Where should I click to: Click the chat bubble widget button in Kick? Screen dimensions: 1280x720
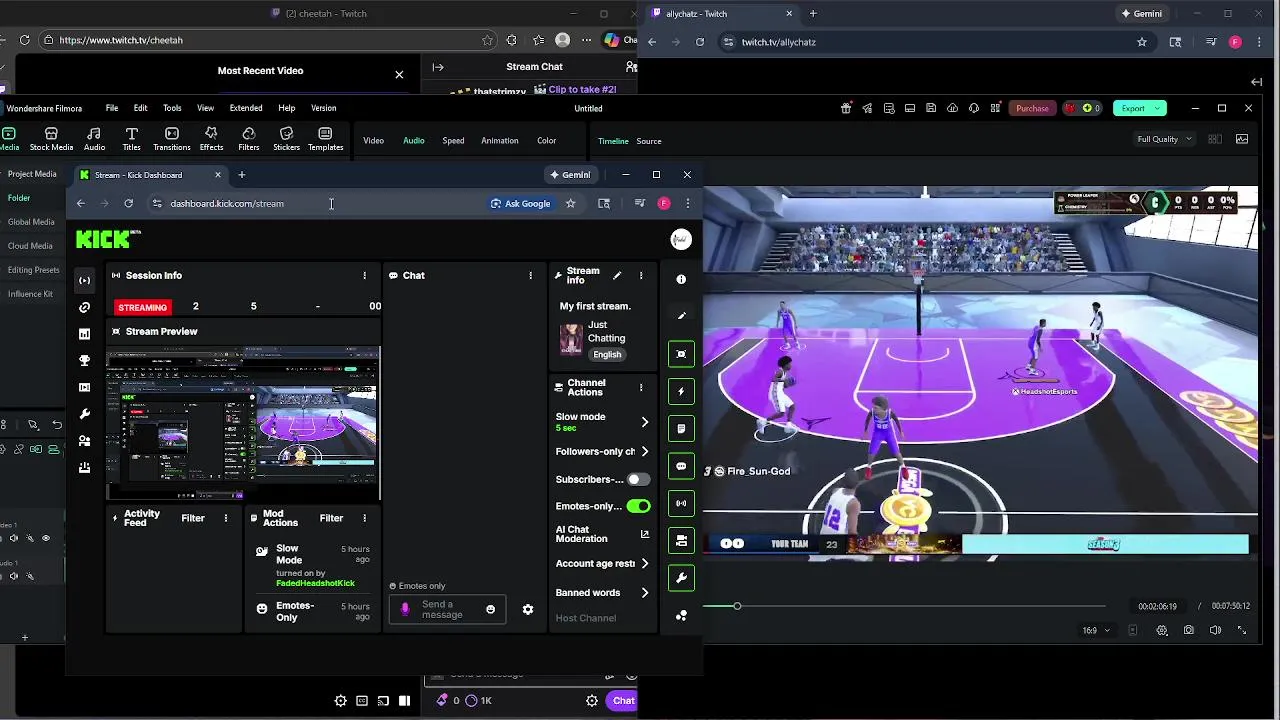tap(681, 466)
